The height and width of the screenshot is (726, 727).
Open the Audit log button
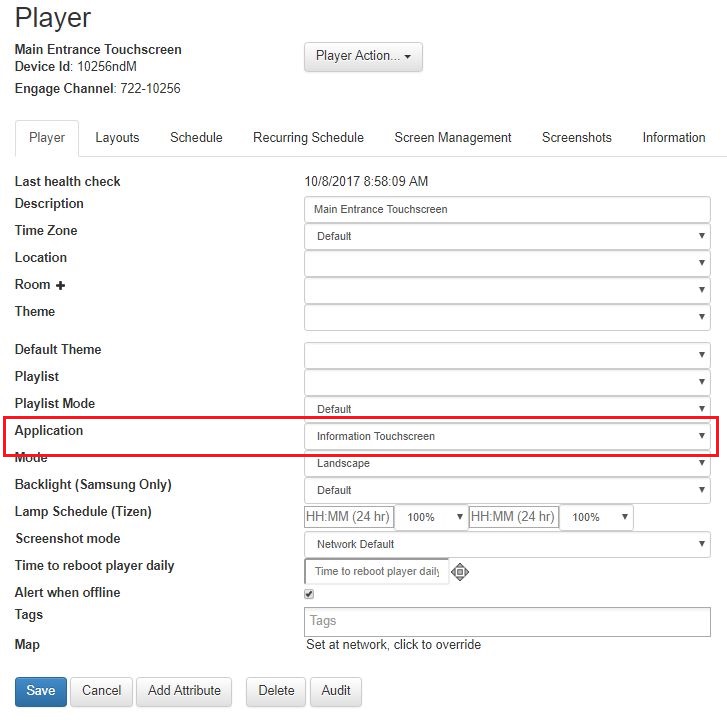(x=336, y=691)
